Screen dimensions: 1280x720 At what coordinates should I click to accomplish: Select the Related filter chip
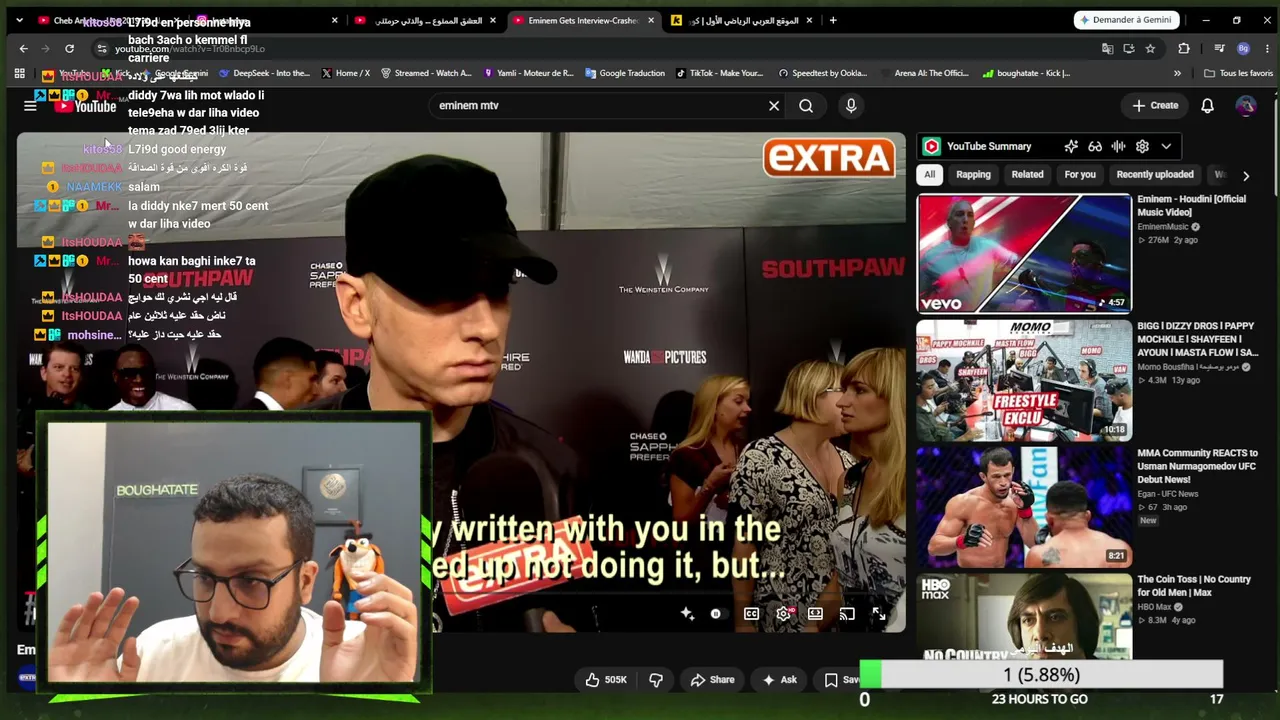coord(1027,174)
